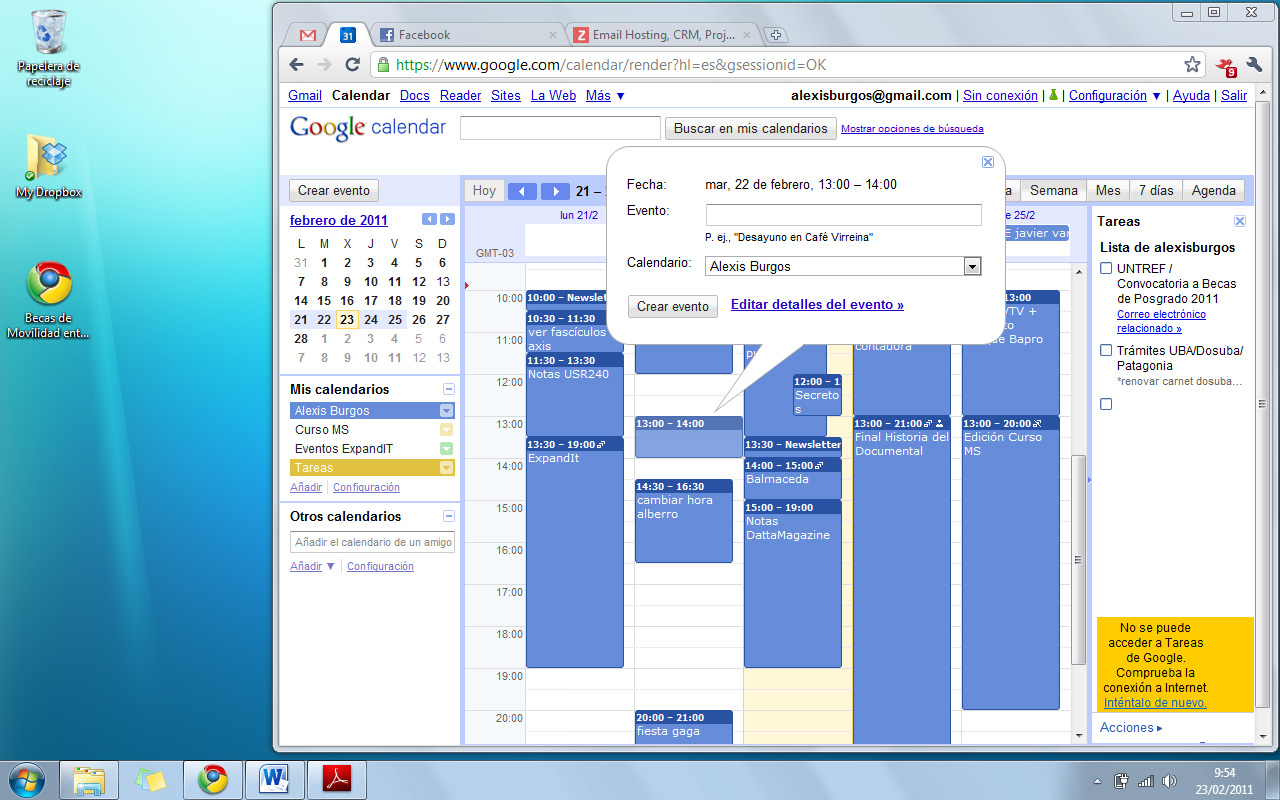
Task: Open the Alexis Burgos calendar options arrow
Action: [x=447, y=411]
